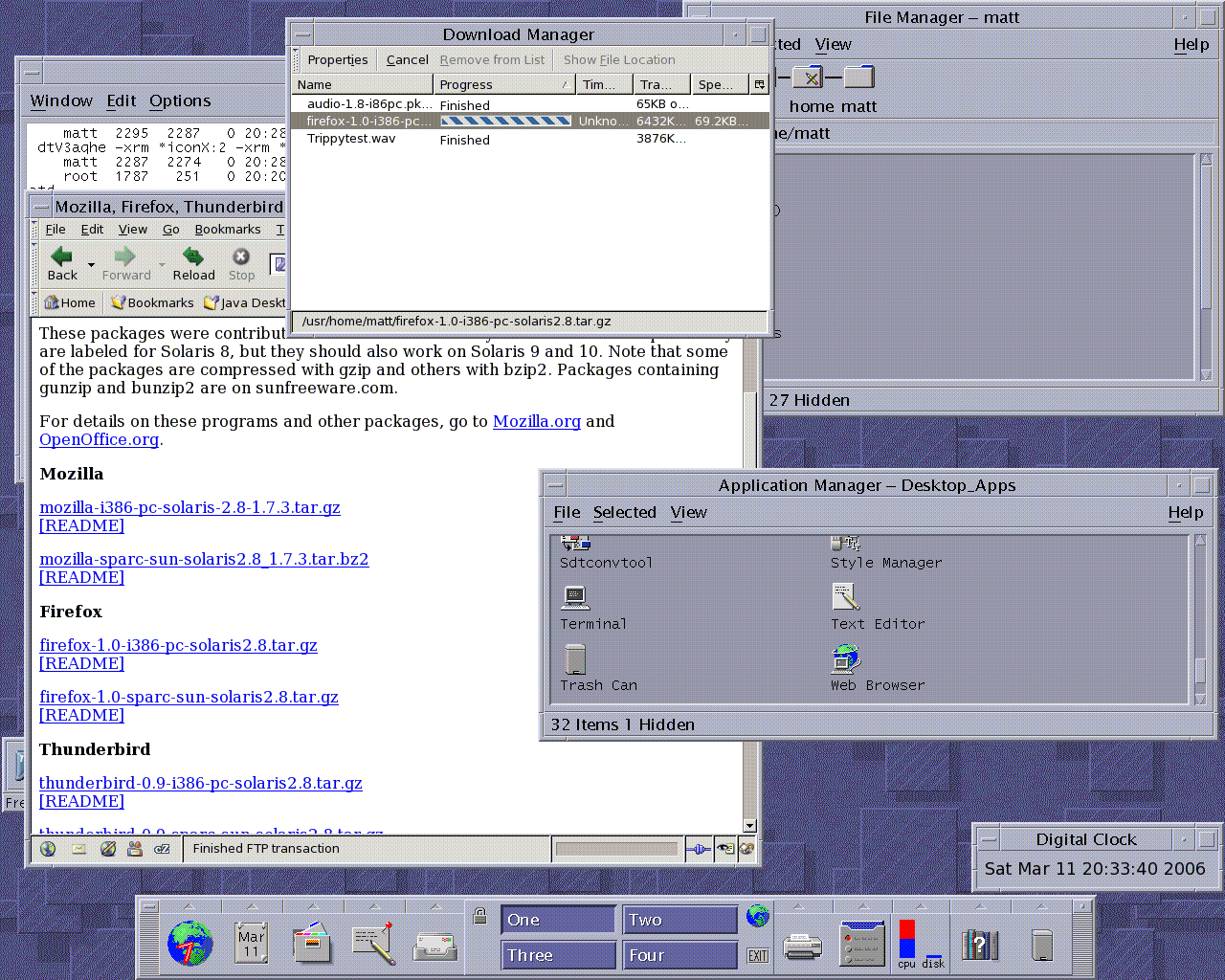The image size is (1225, 980).
Task: Switch to workspace Two
Action: [x=679, y=920]
